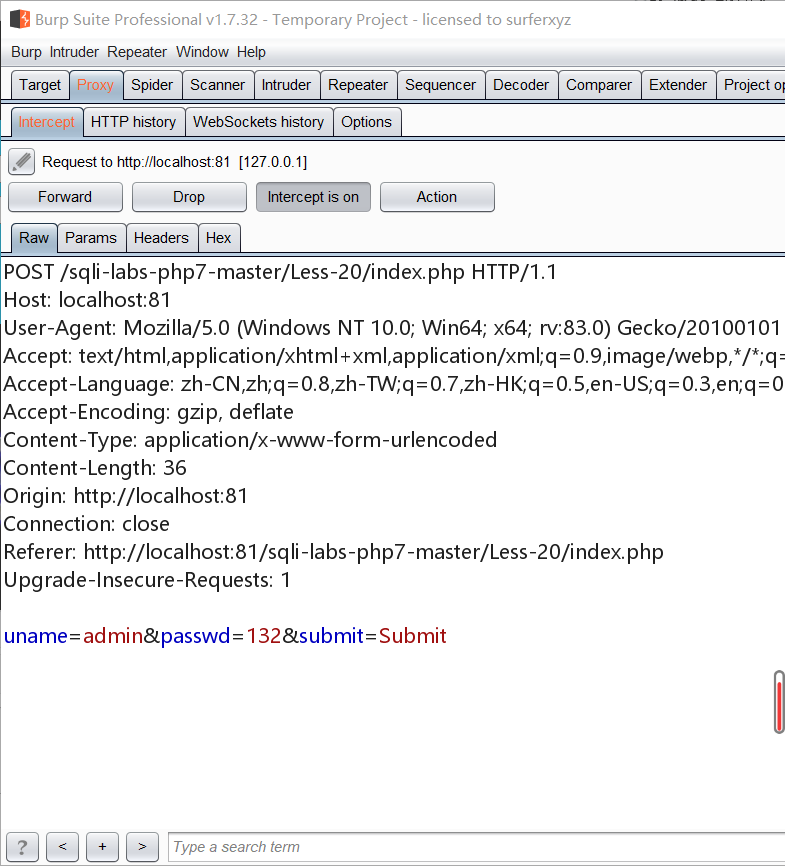This screenshot has height=866, width=785.
Task: Open the Help menu
Action: tap(251, 52)
